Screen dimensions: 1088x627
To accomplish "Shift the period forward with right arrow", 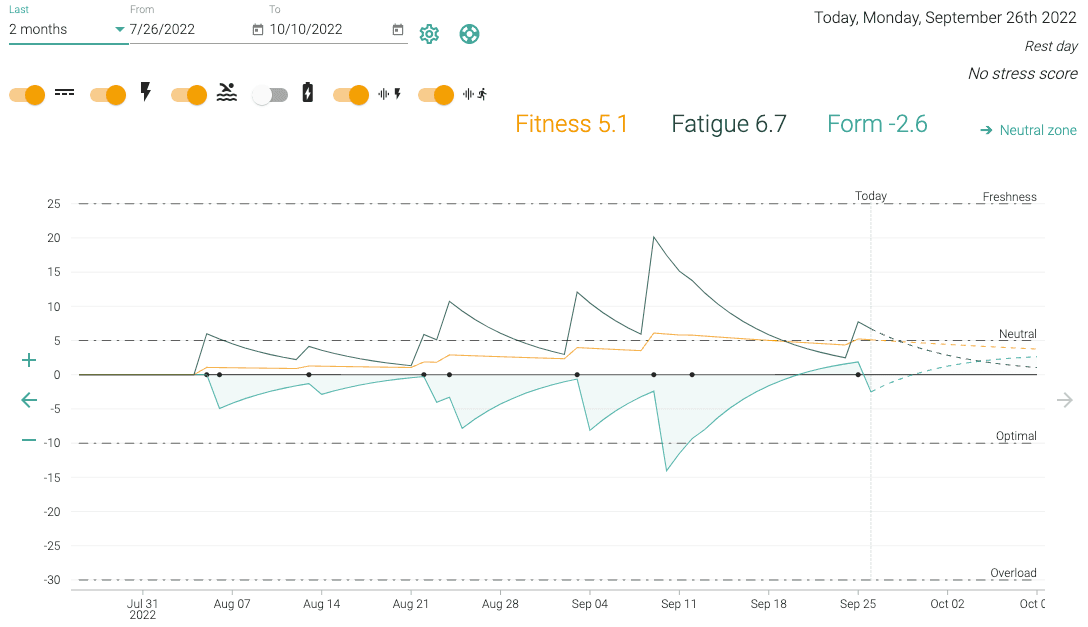I will [x=1064, y=400].
